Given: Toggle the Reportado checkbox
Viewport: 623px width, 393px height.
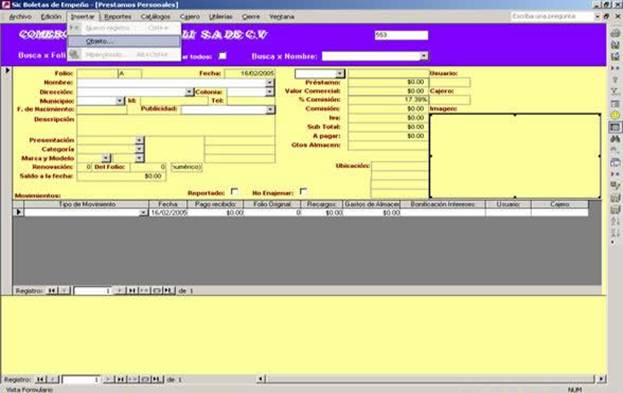Looking at the screenshot, I should (234, 192).
